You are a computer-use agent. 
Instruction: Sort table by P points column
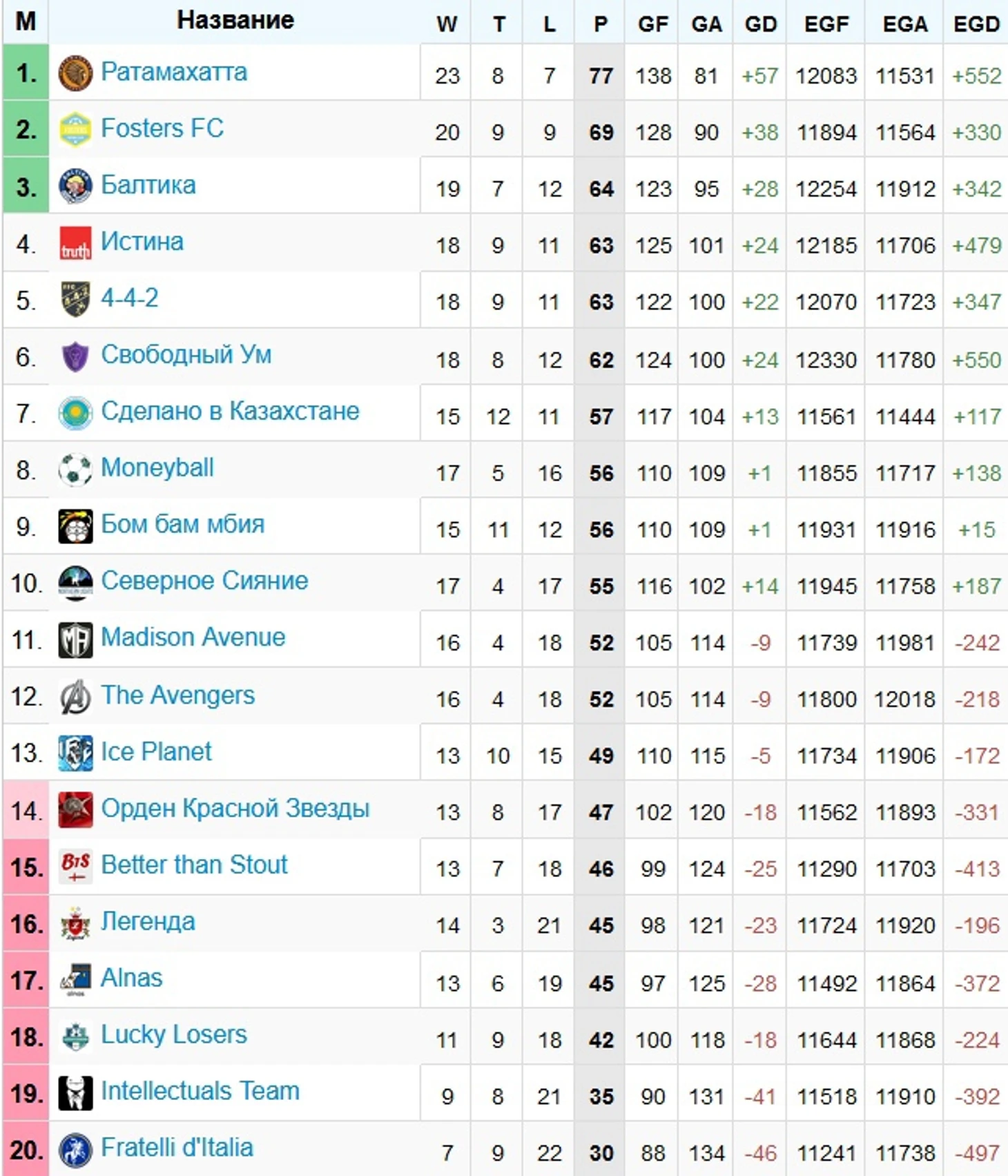point(600,23)
